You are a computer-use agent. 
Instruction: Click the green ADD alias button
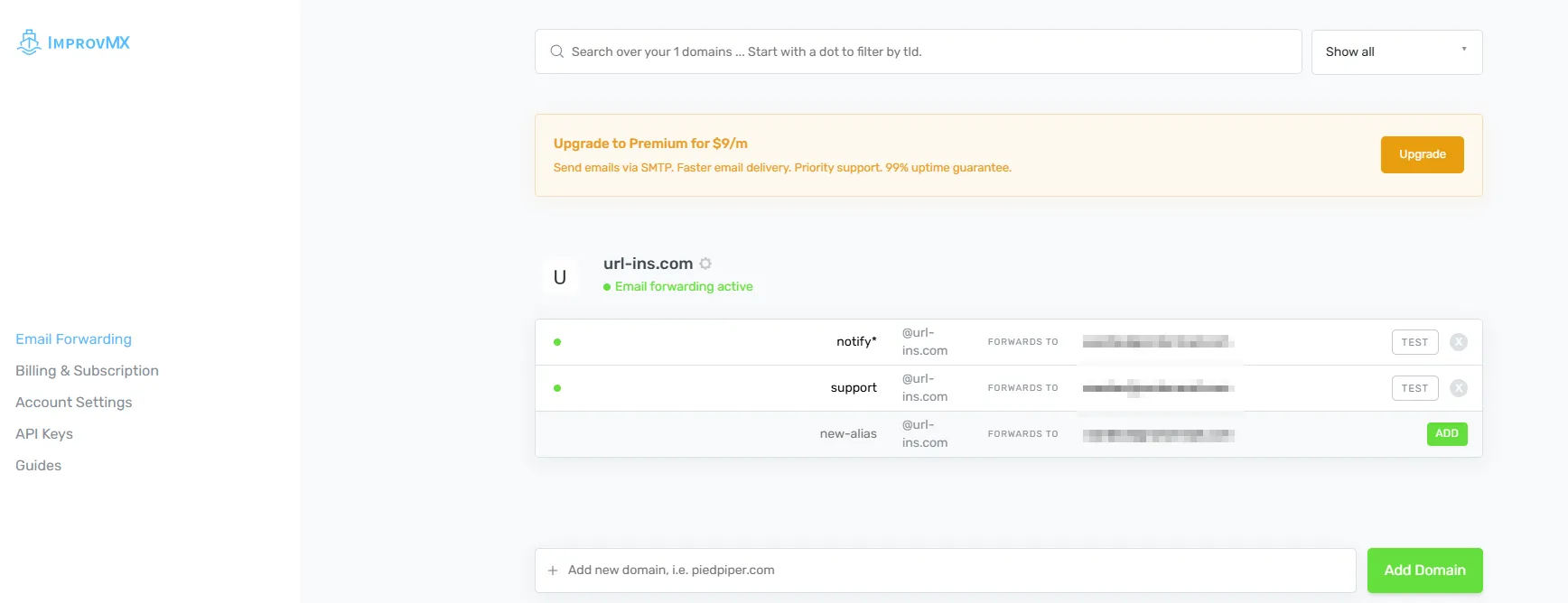(1446, 434)
